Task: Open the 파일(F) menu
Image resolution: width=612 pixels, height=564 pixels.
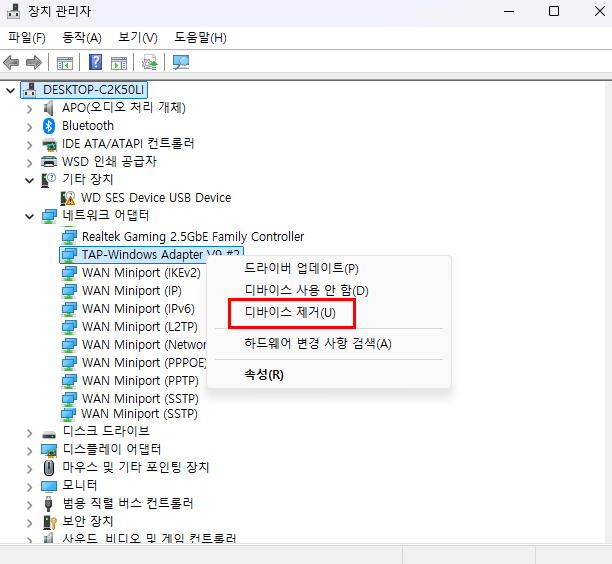Action: tap(27, 37)
